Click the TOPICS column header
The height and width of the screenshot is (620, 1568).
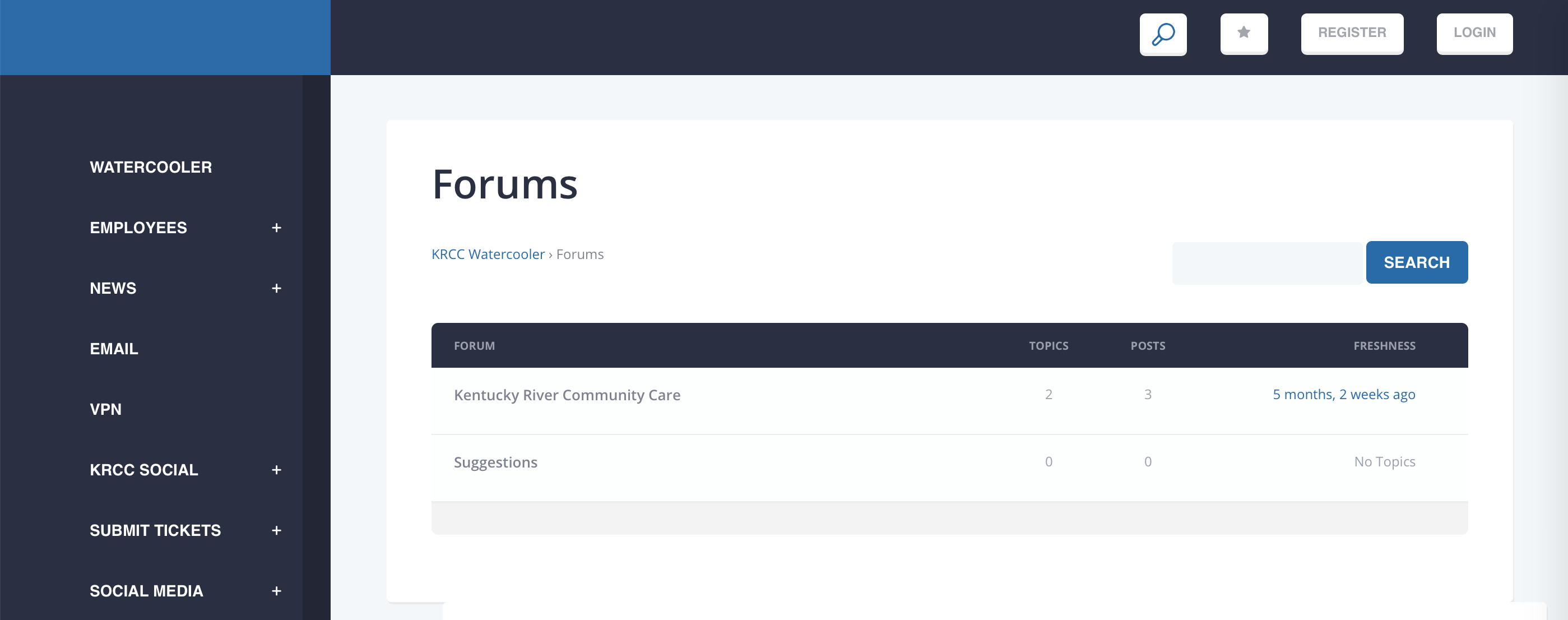[x=1048, y=345]
